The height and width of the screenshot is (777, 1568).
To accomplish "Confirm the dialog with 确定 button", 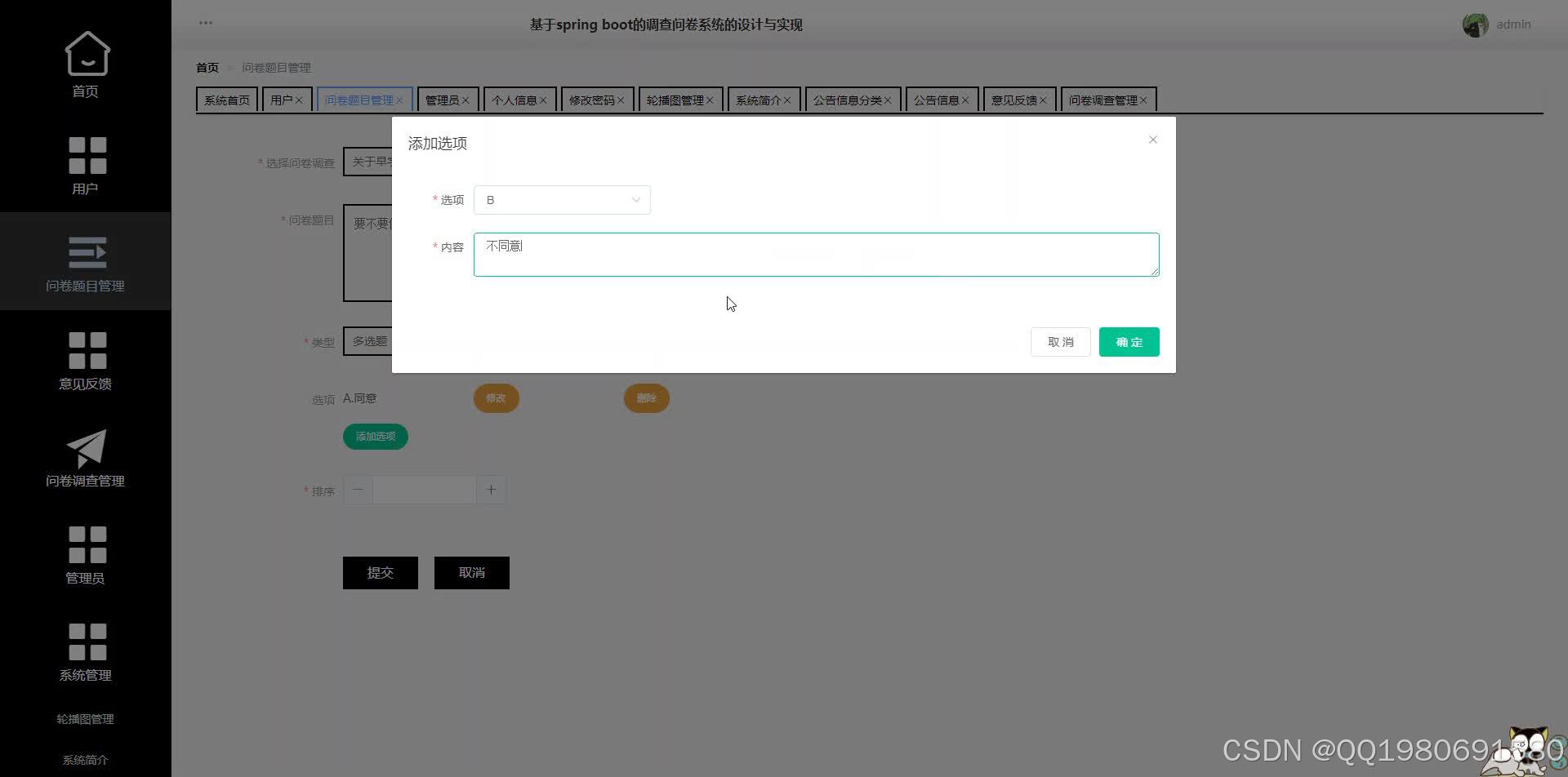I will coord(1129,341).
